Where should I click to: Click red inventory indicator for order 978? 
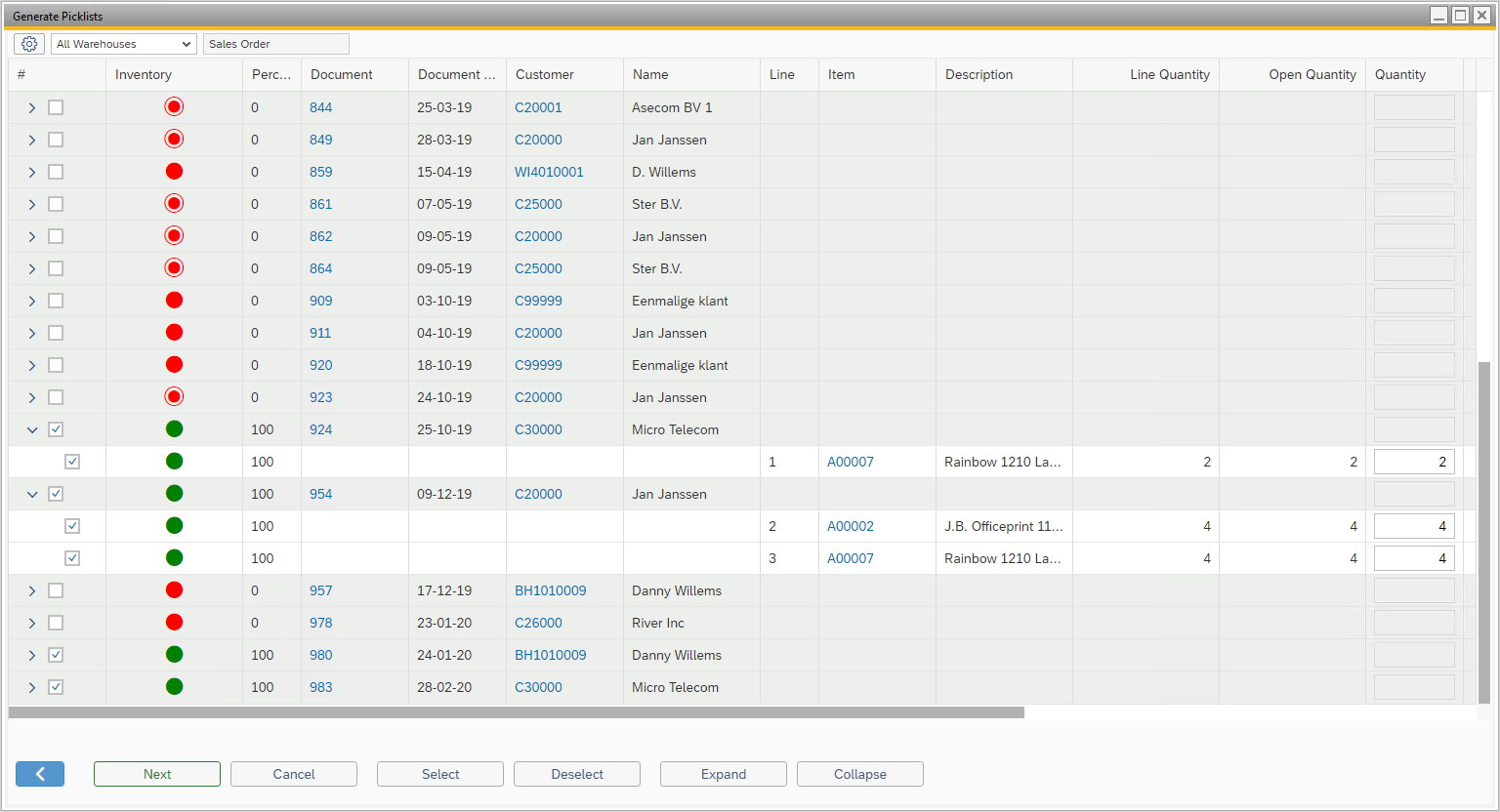[x=174, y=623]
